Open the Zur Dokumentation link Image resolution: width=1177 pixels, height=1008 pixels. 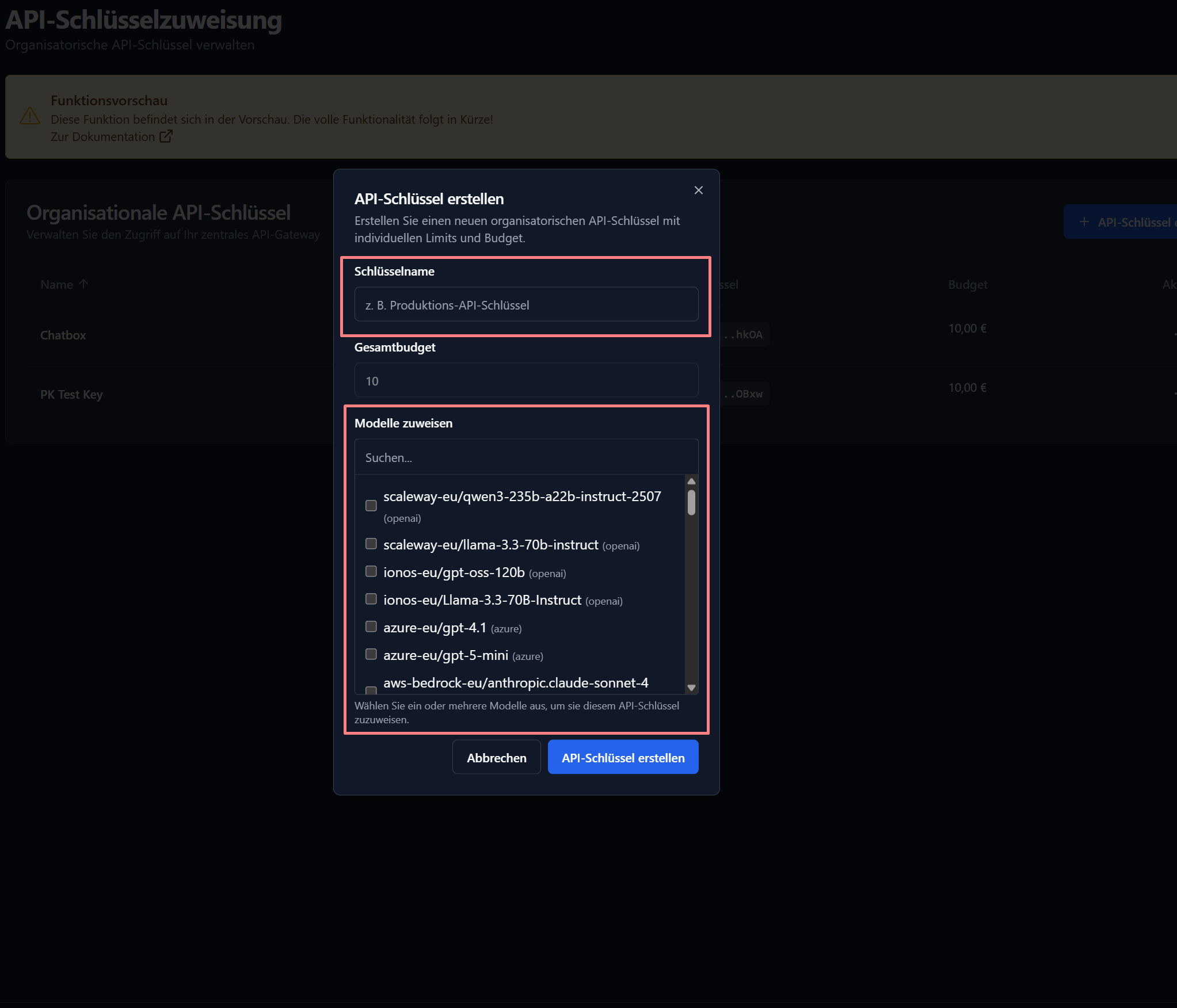tap(102, 136)
